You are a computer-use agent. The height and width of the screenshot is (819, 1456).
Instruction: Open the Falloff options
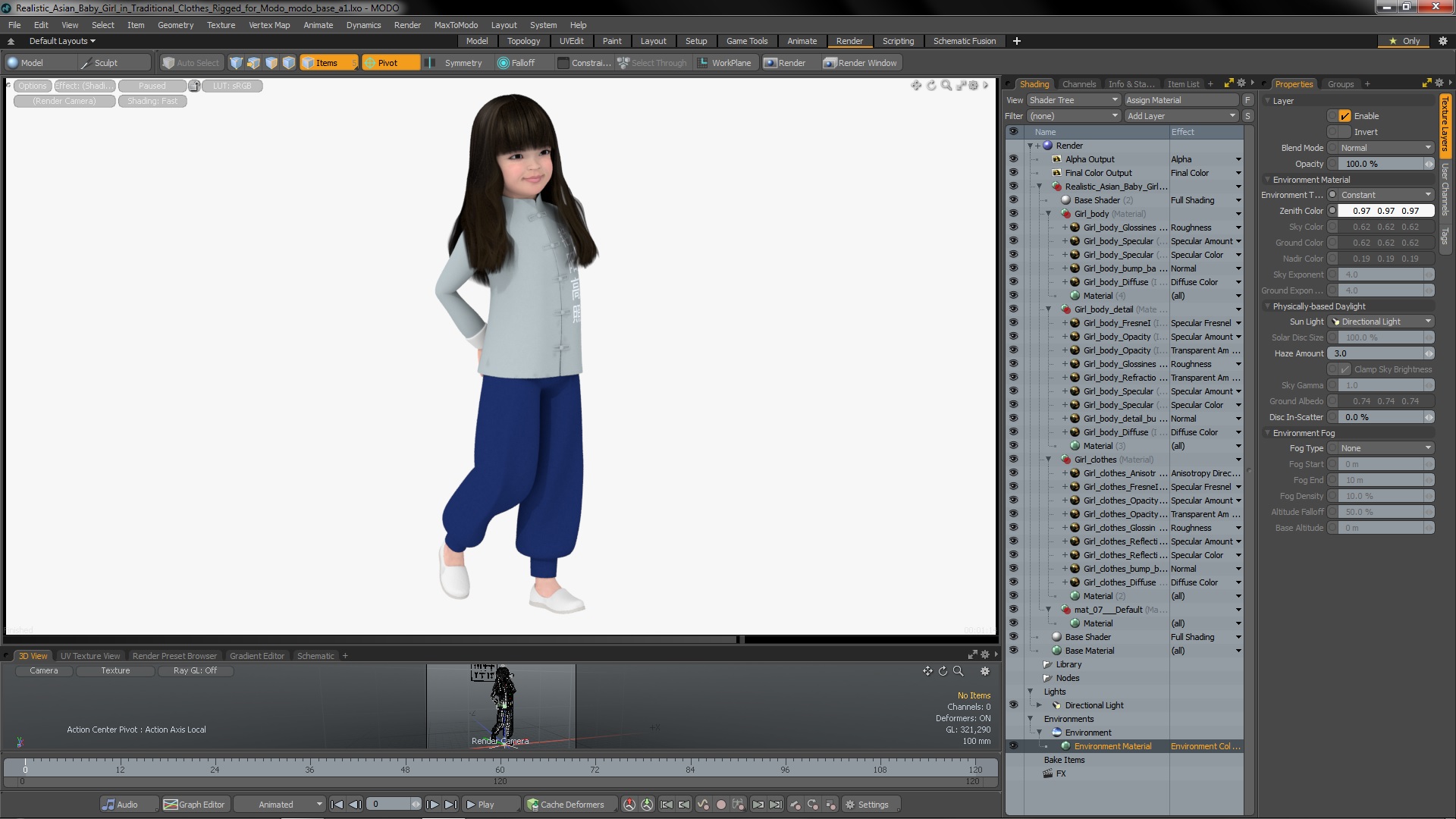click(522, 63)
